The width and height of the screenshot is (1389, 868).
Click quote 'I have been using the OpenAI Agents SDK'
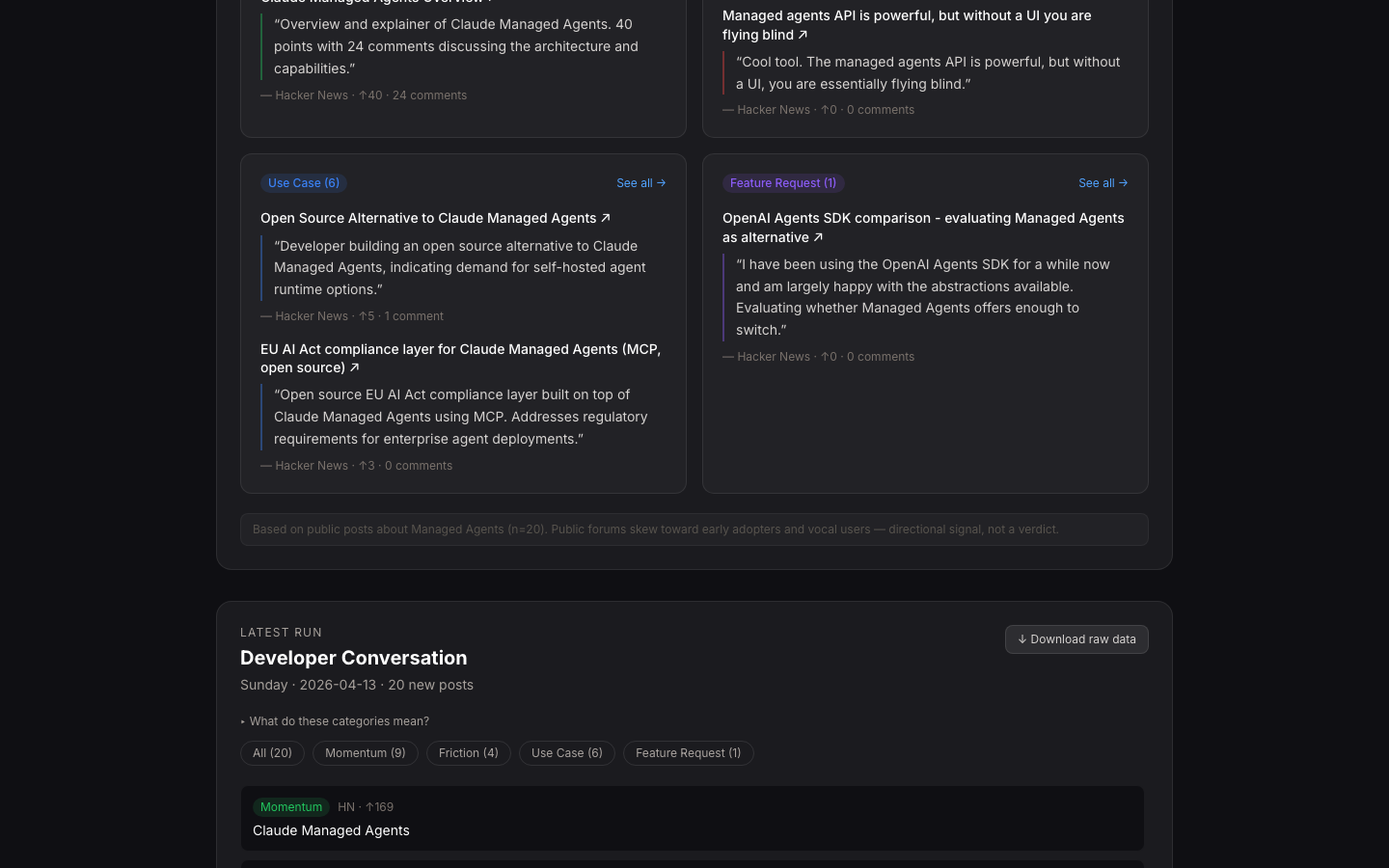925,297
